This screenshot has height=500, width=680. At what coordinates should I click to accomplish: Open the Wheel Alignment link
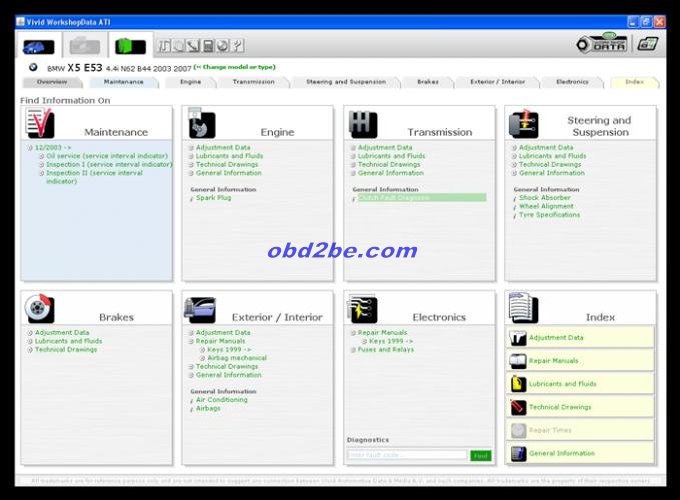[x=546, y=206]
